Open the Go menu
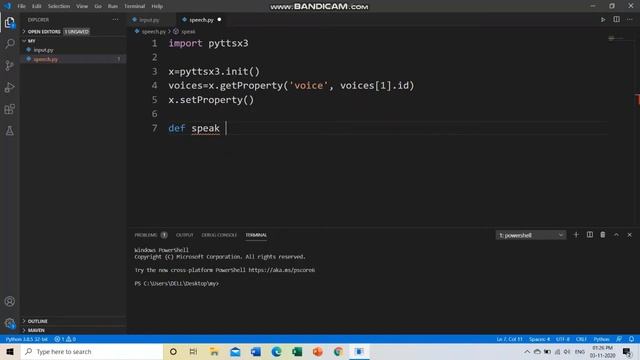Viewport: 640px width, 360px height. (98, 6)
